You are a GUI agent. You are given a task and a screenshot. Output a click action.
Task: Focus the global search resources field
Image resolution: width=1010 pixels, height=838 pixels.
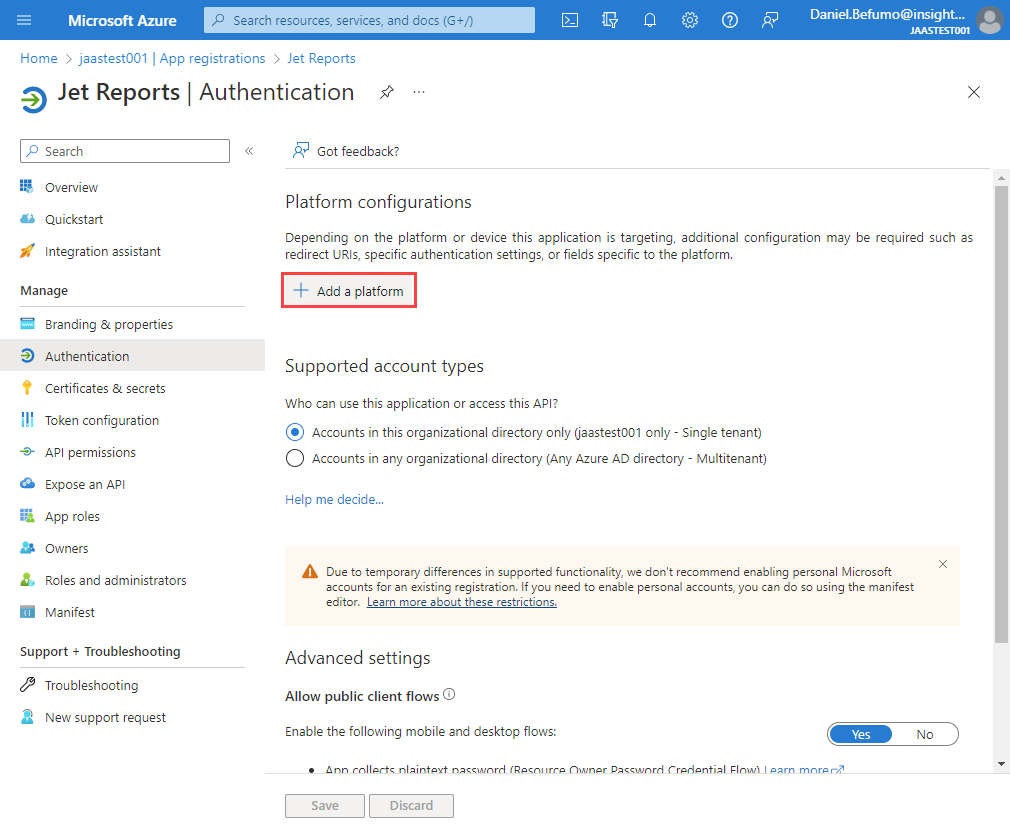369,20
